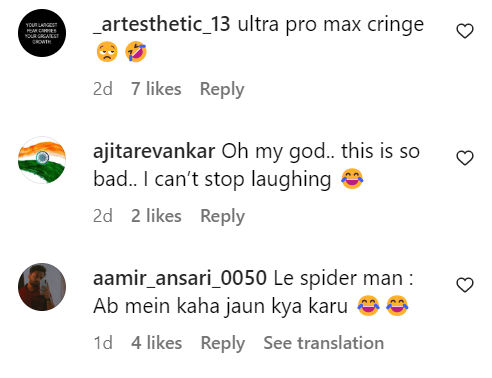Reply to the ultra pro max cringe comment
The image size is (492, 378).
[x=222, y=89]
